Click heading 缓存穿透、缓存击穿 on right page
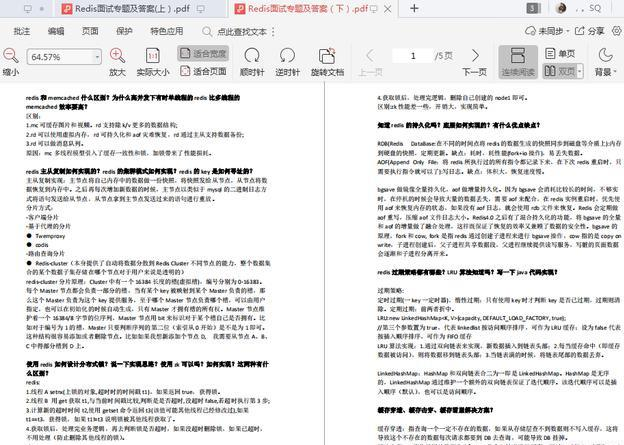624x445 pixels. click(435, 410)
